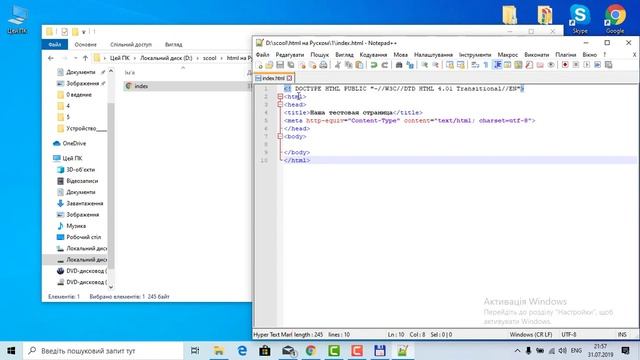Open the Start menu
Viewport: 640px width, 360px height.
[11, 351]
